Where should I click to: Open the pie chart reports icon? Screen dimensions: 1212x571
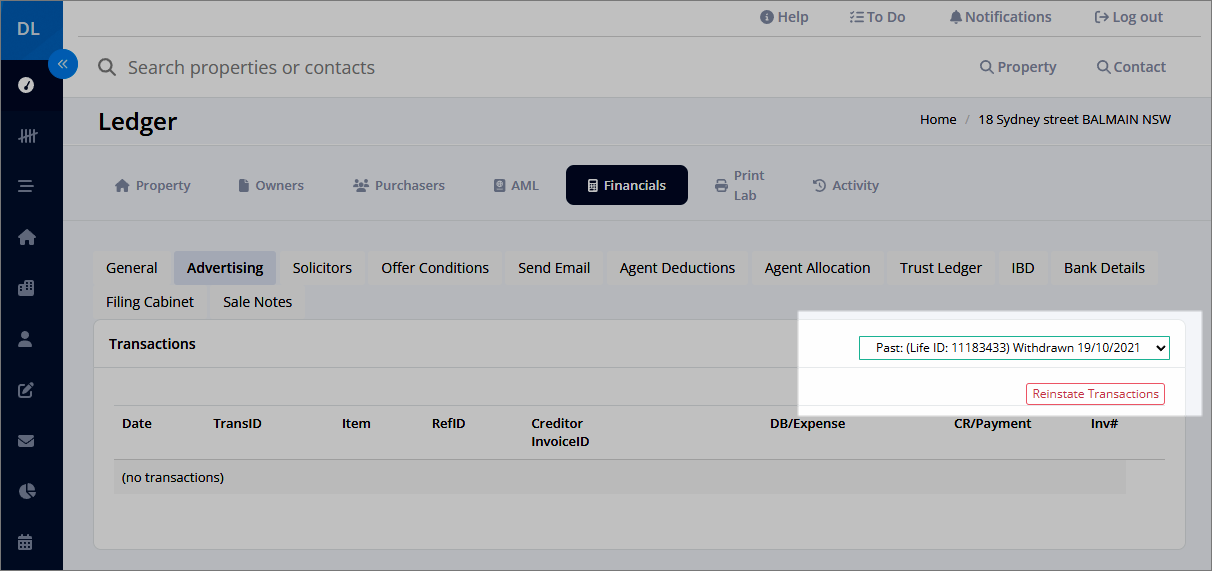(27, 491)
